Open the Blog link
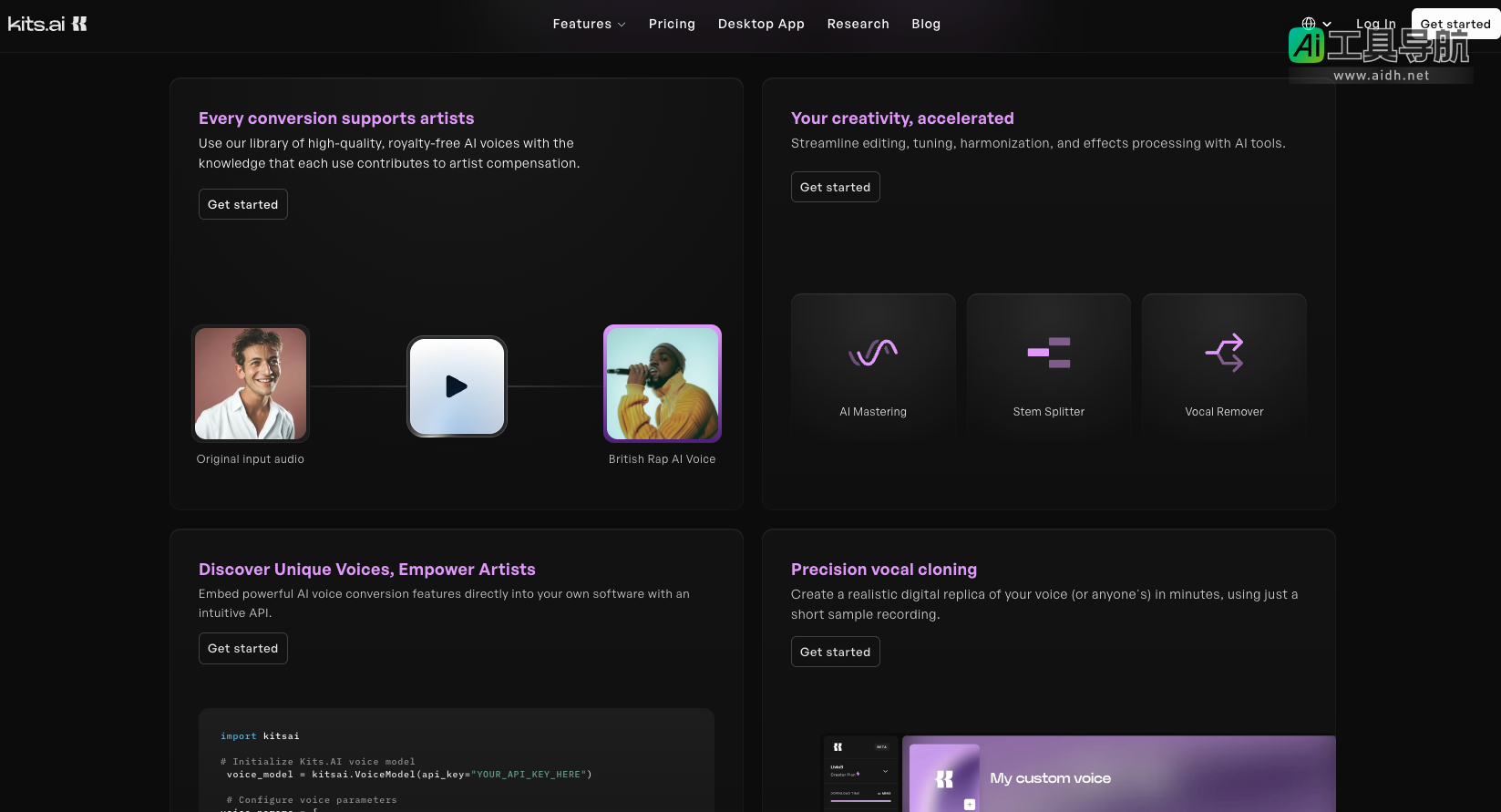 (x=926, y=24)
